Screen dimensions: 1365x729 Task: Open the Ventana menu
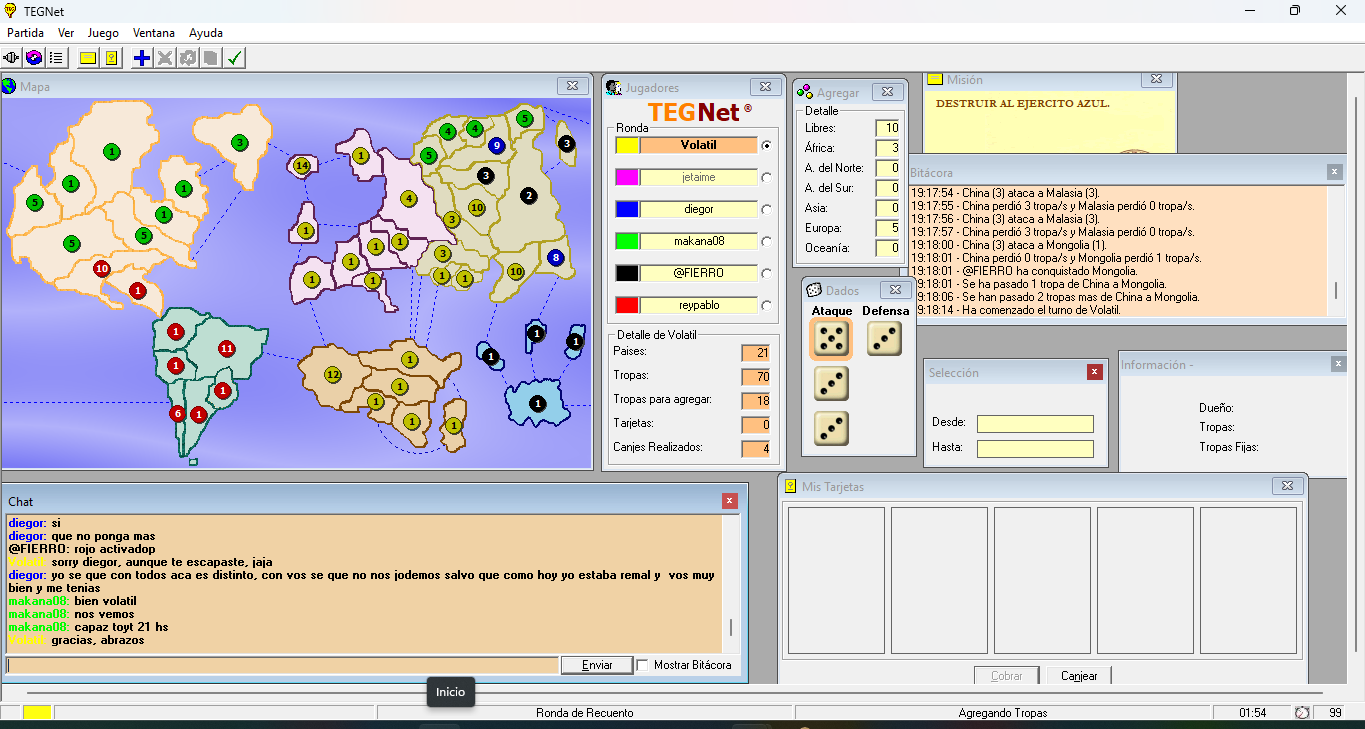(x=153, y=33)
